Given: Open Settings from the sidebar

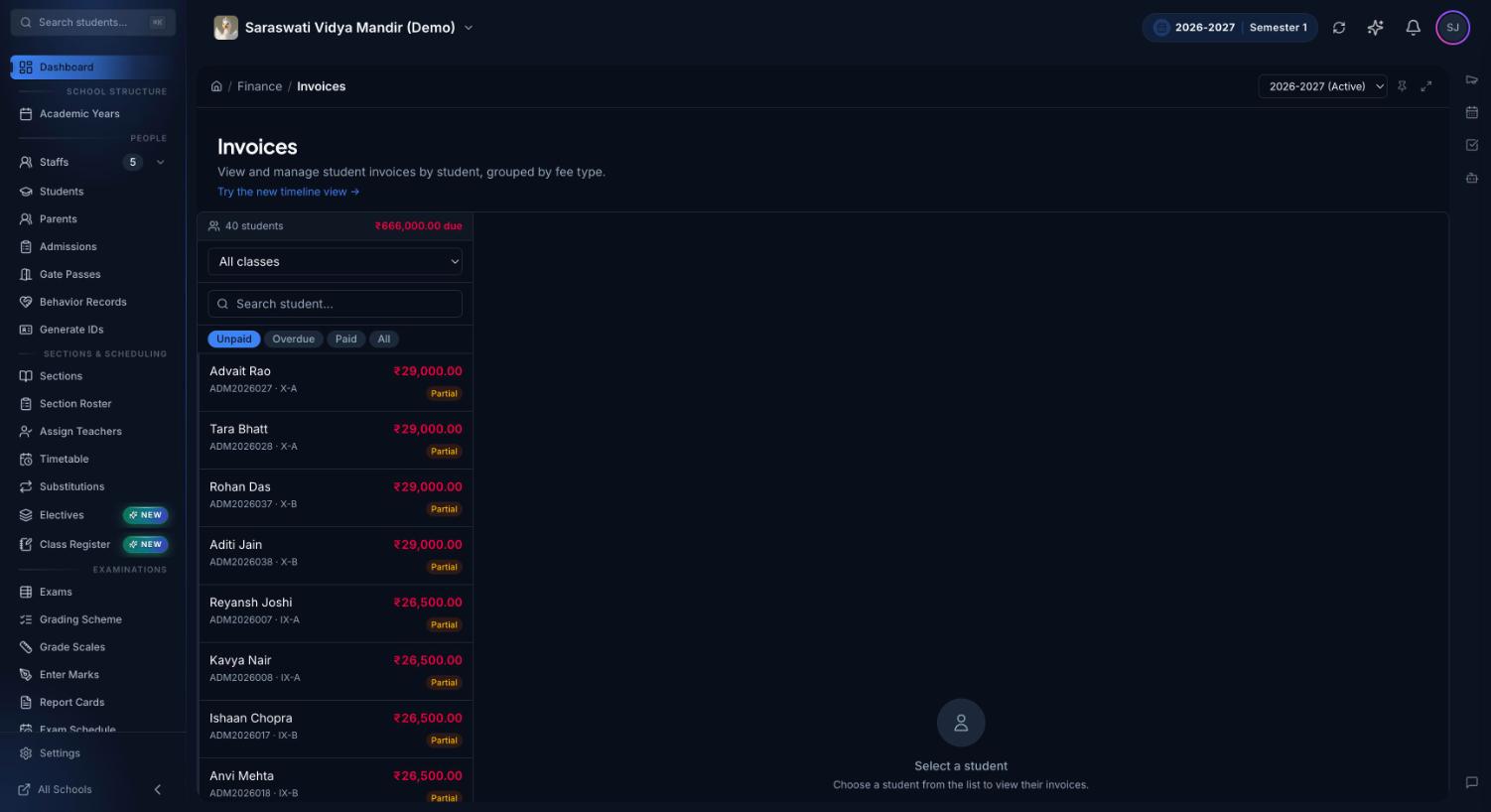Looking at the screenshot, I should [x=92, y=753].
